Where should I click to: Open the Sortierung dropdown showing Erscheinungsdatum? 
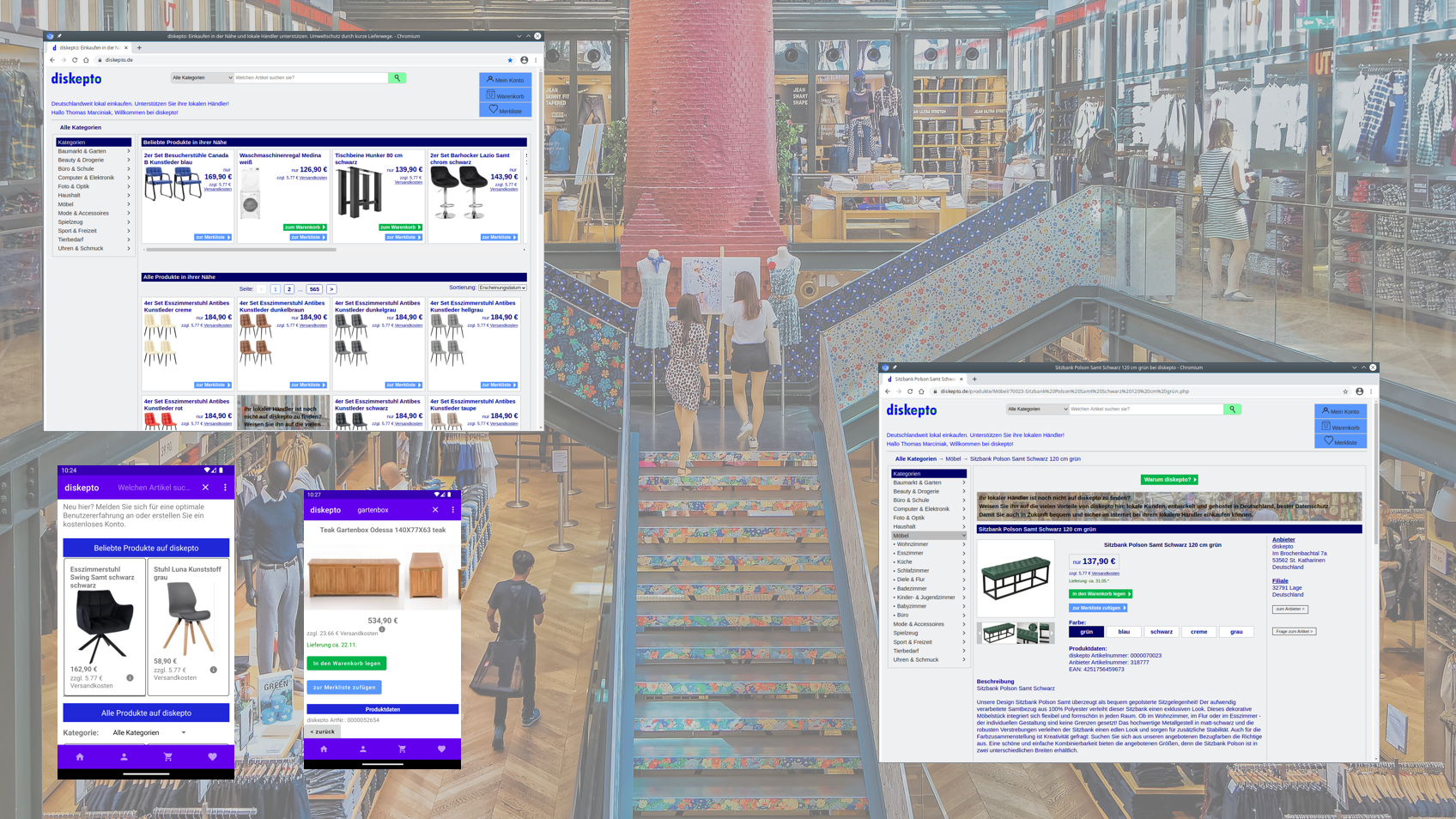(502, 288)
